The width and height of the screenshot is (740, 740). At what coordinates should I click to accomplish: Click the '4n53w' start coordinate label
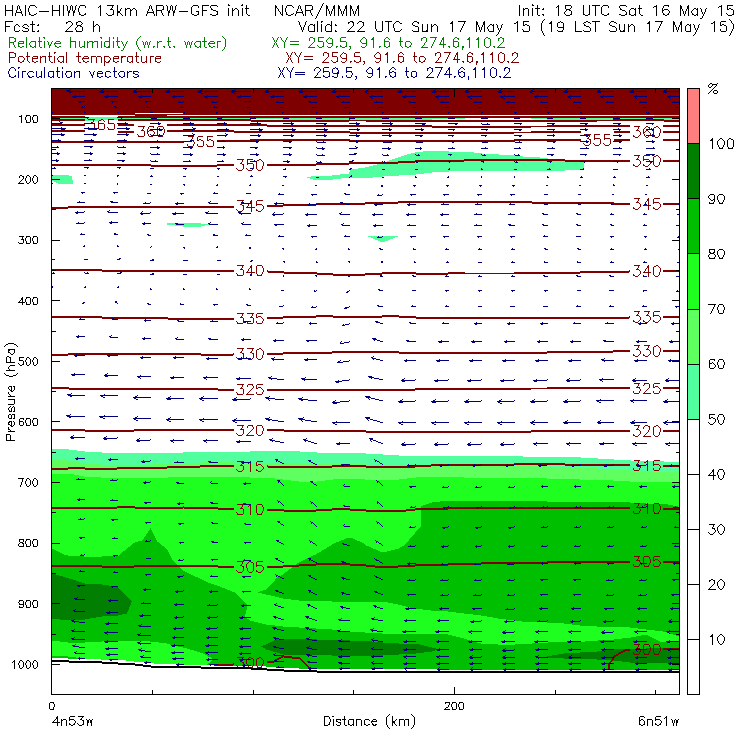pos(73,722)
